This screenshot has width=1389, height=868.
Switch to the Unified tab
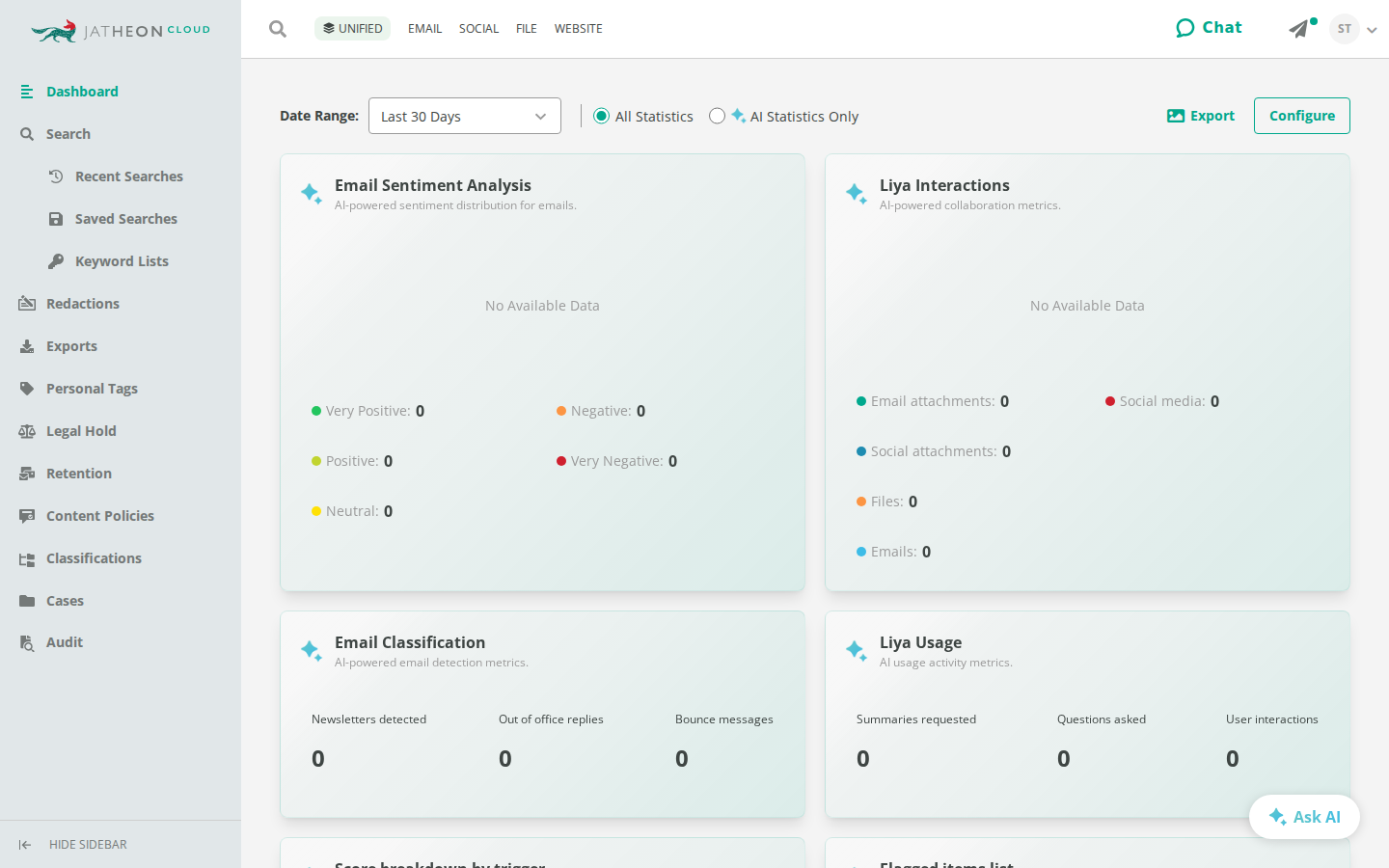pyautogui.click(x=352, y=29)
